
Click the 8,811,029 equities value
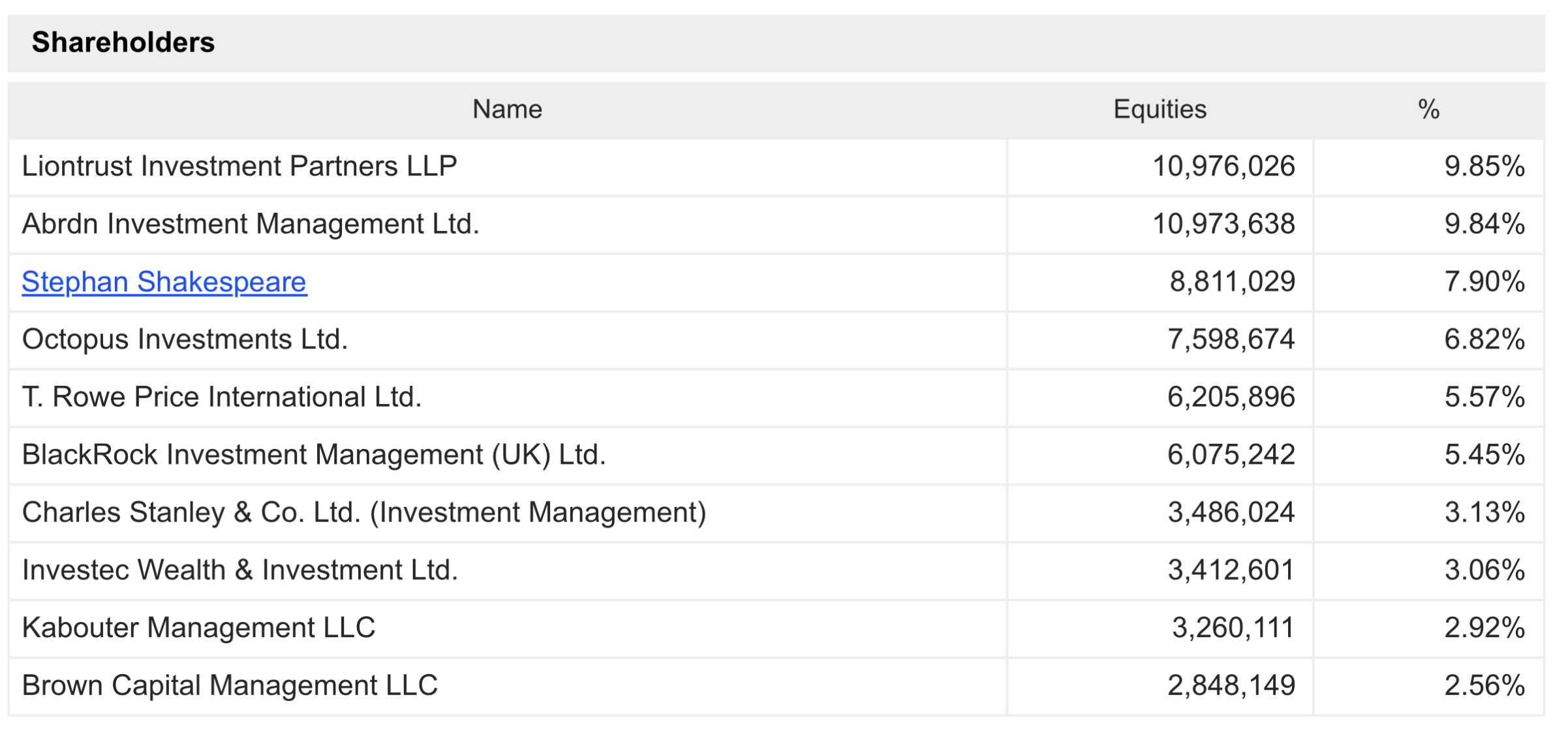pos(1232,282)
